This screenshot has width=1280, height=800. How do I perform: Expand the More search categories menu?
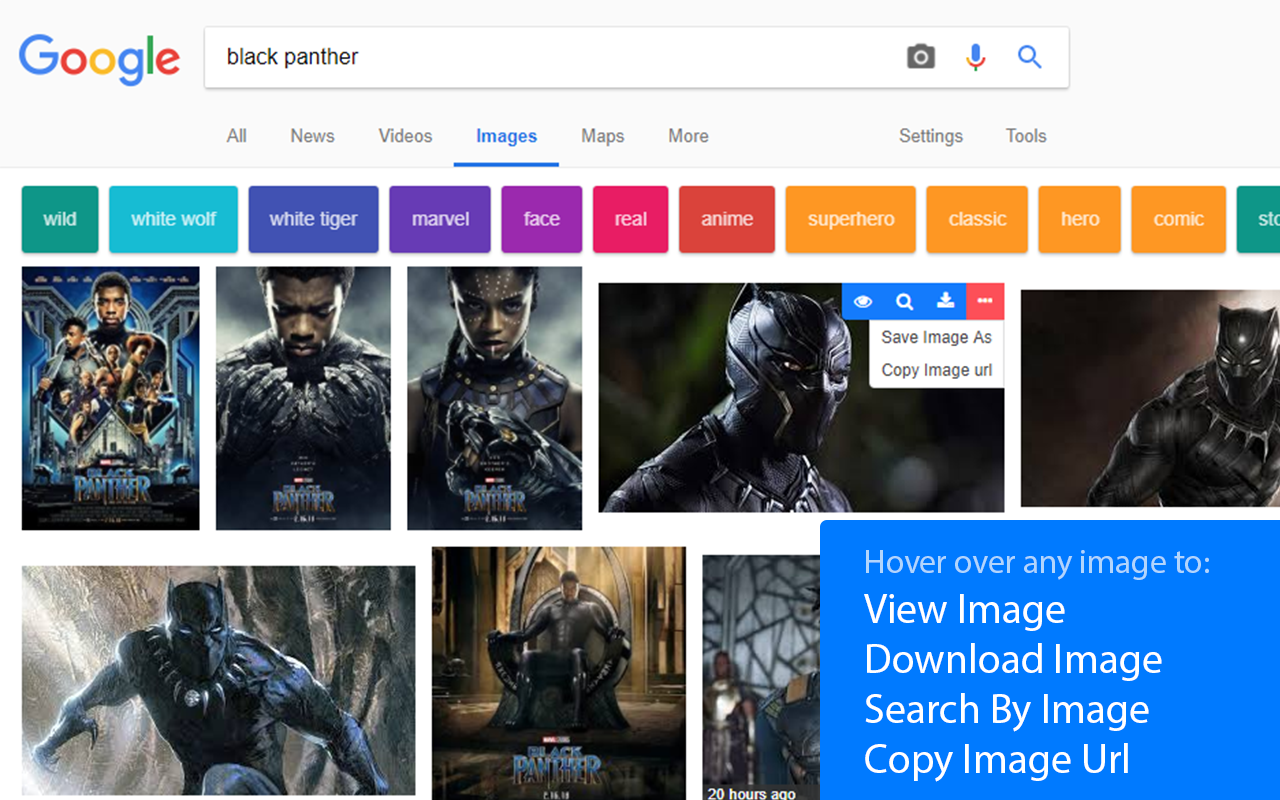pos(688,136)
